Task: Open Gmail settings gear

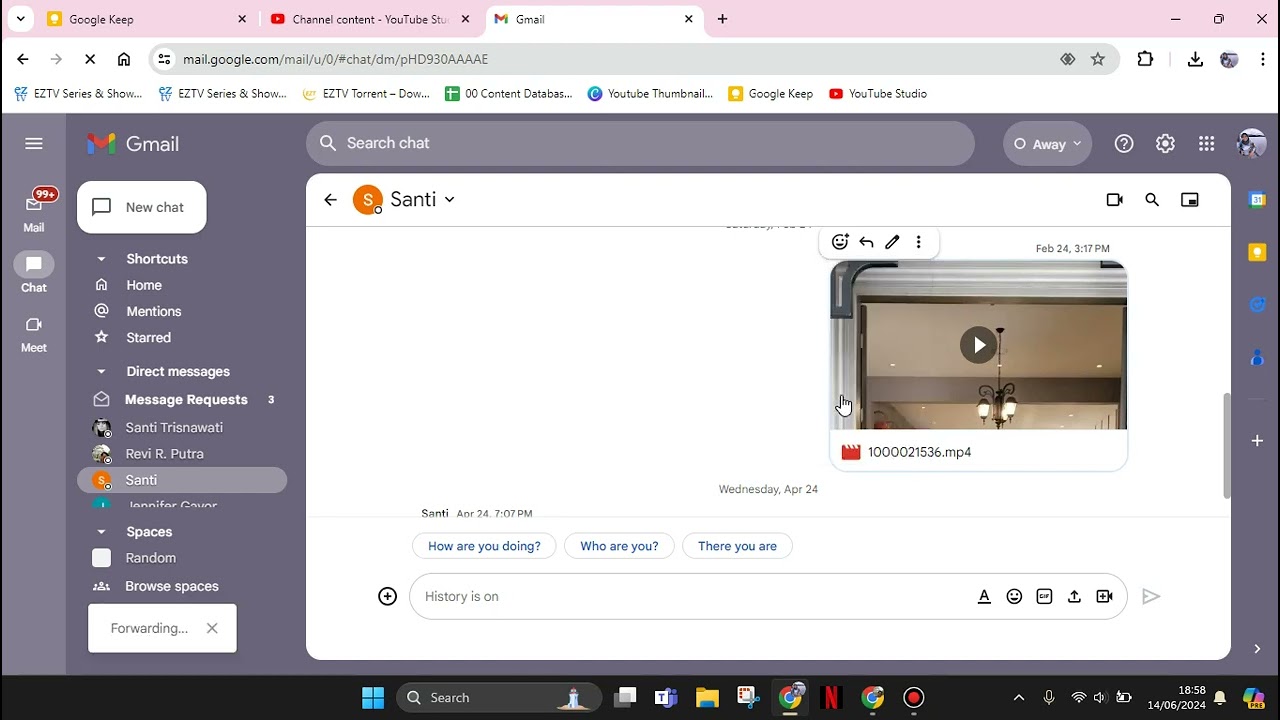Action: click(1165, 144)
